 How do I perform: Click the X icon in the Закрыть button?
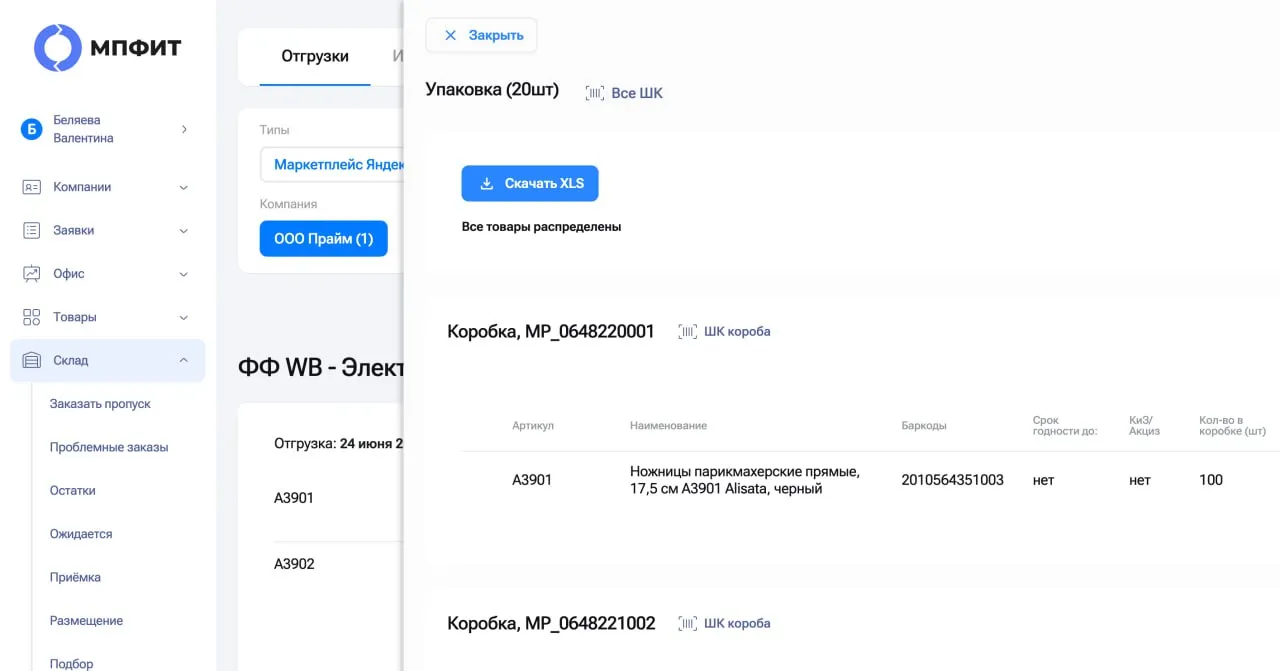click(x=450, y=35)
